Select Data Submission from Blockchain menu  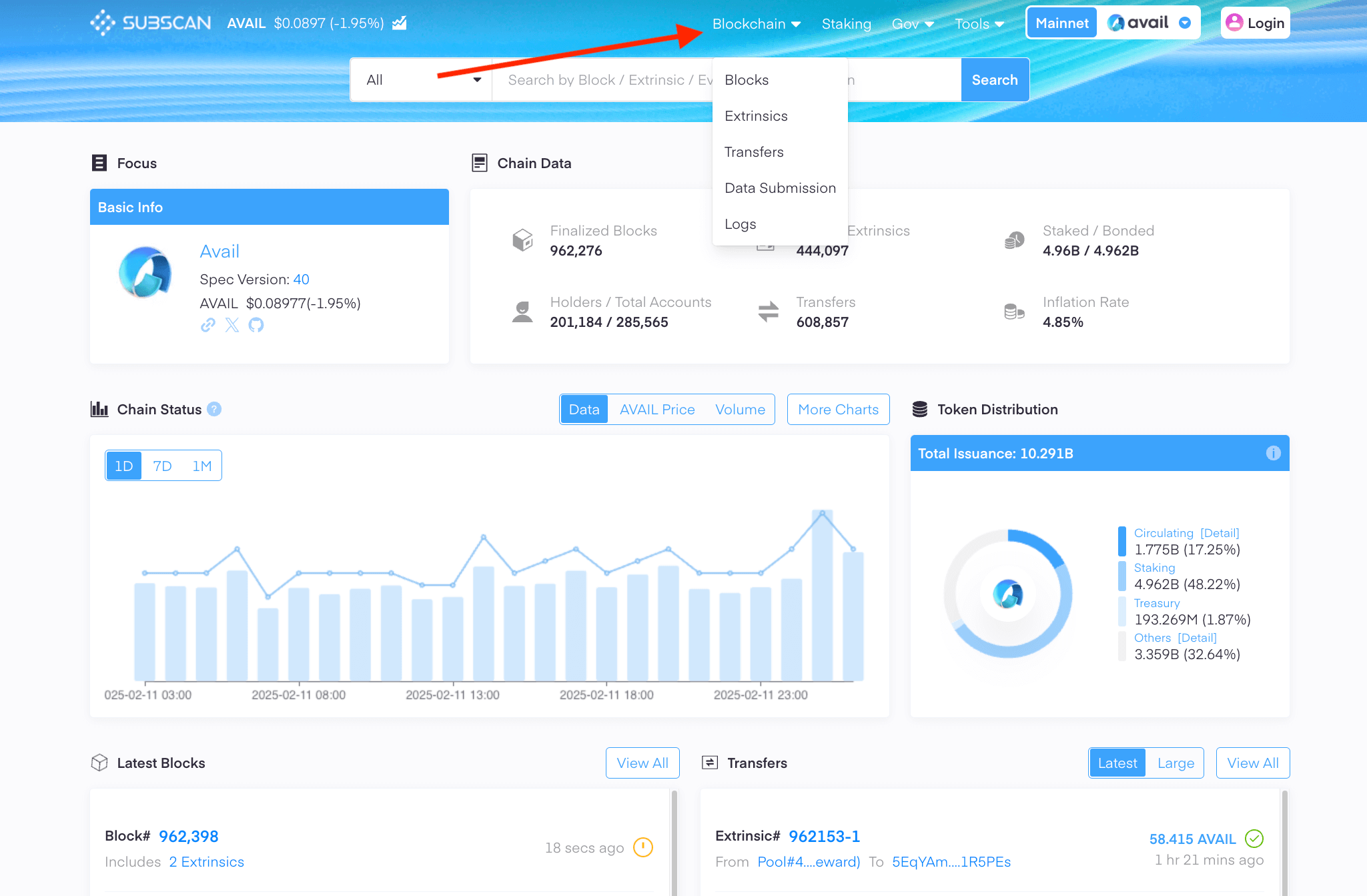(x=780, y=188)
